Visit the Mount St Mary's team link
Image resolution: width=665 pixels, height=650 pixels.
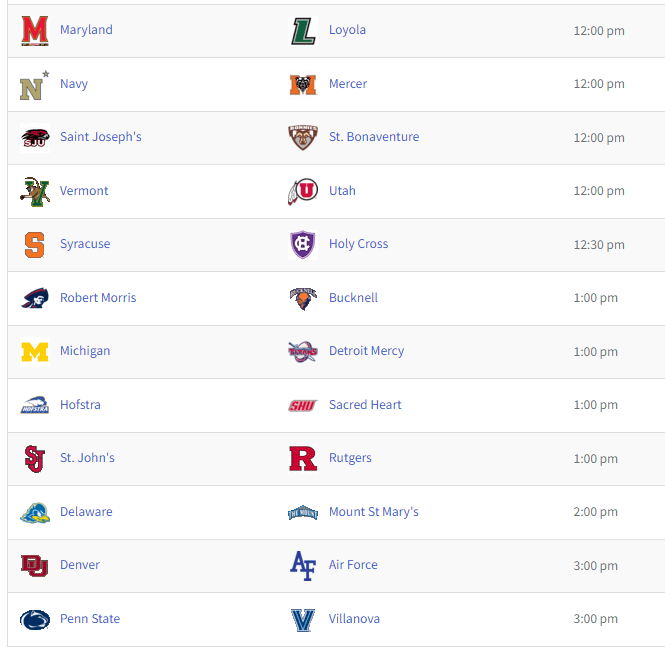[x=374, y=512]
